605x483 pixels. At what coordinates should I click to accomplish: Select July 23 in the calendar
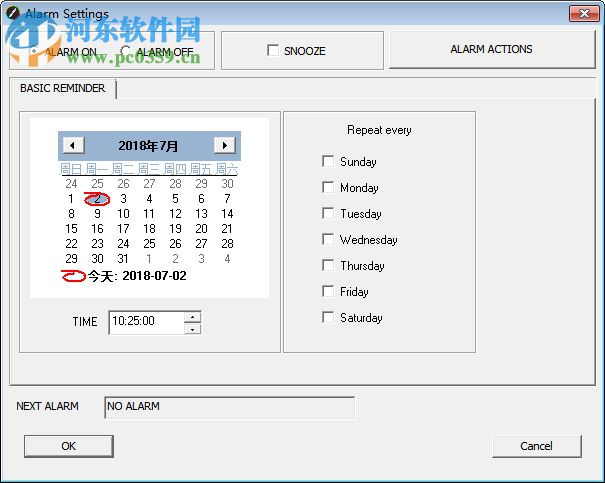[x=97, y=244]
